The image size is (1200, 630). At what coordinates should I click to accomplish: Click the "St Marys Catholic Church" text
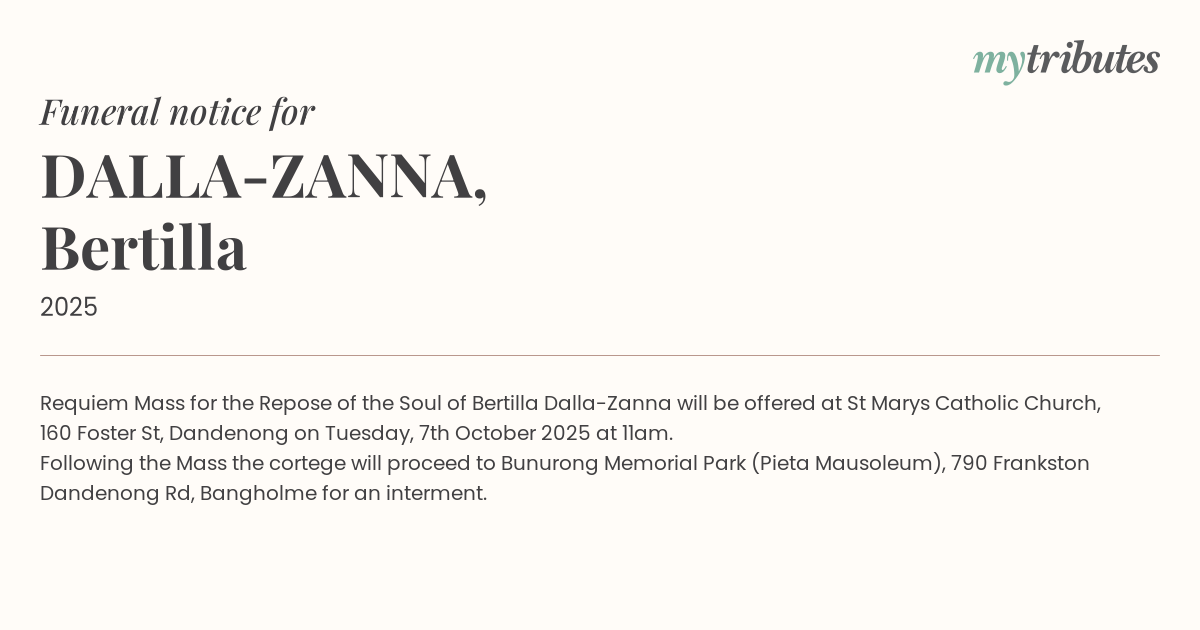pyautogui.click(x=973, y=403)
